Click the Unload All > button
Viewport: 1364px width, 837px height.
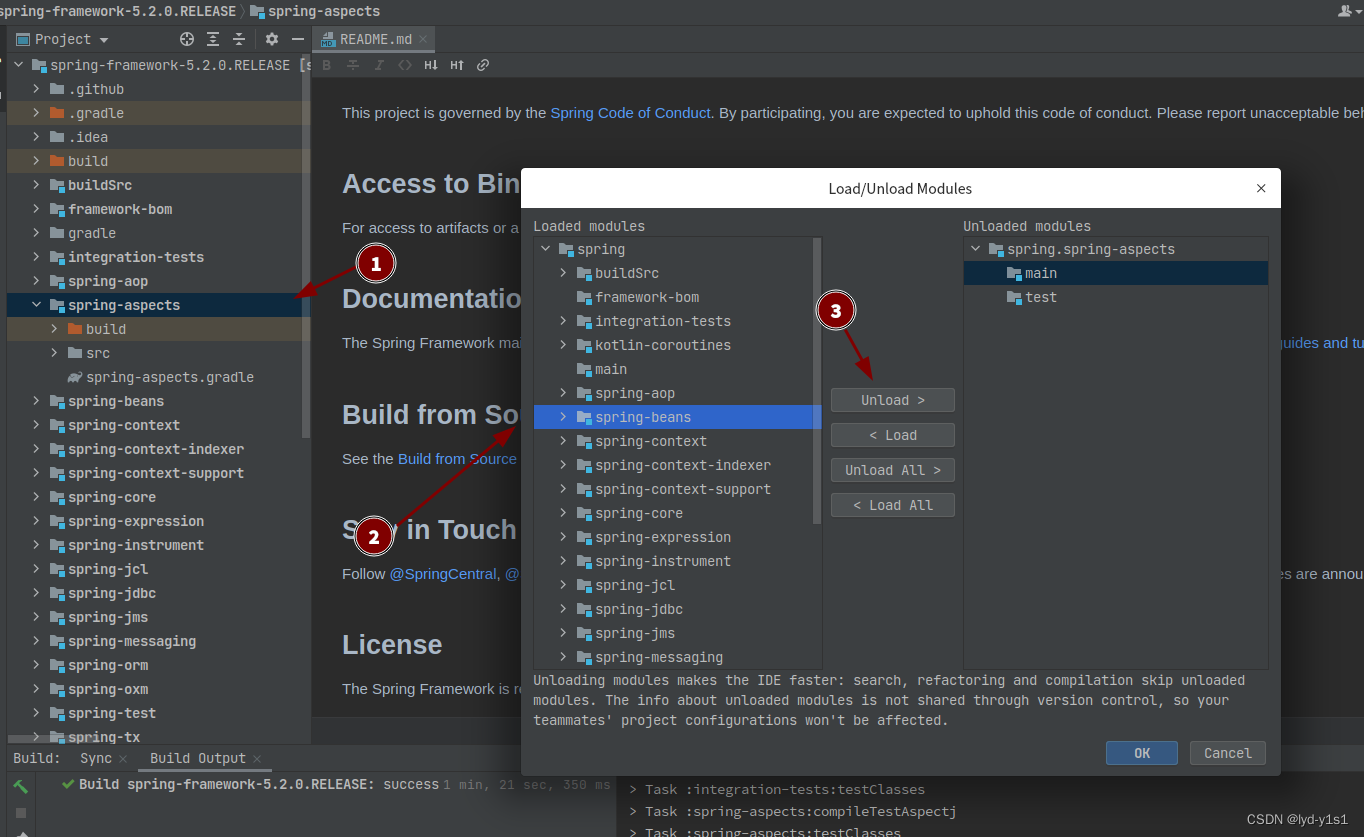click(x=893, y=470)
